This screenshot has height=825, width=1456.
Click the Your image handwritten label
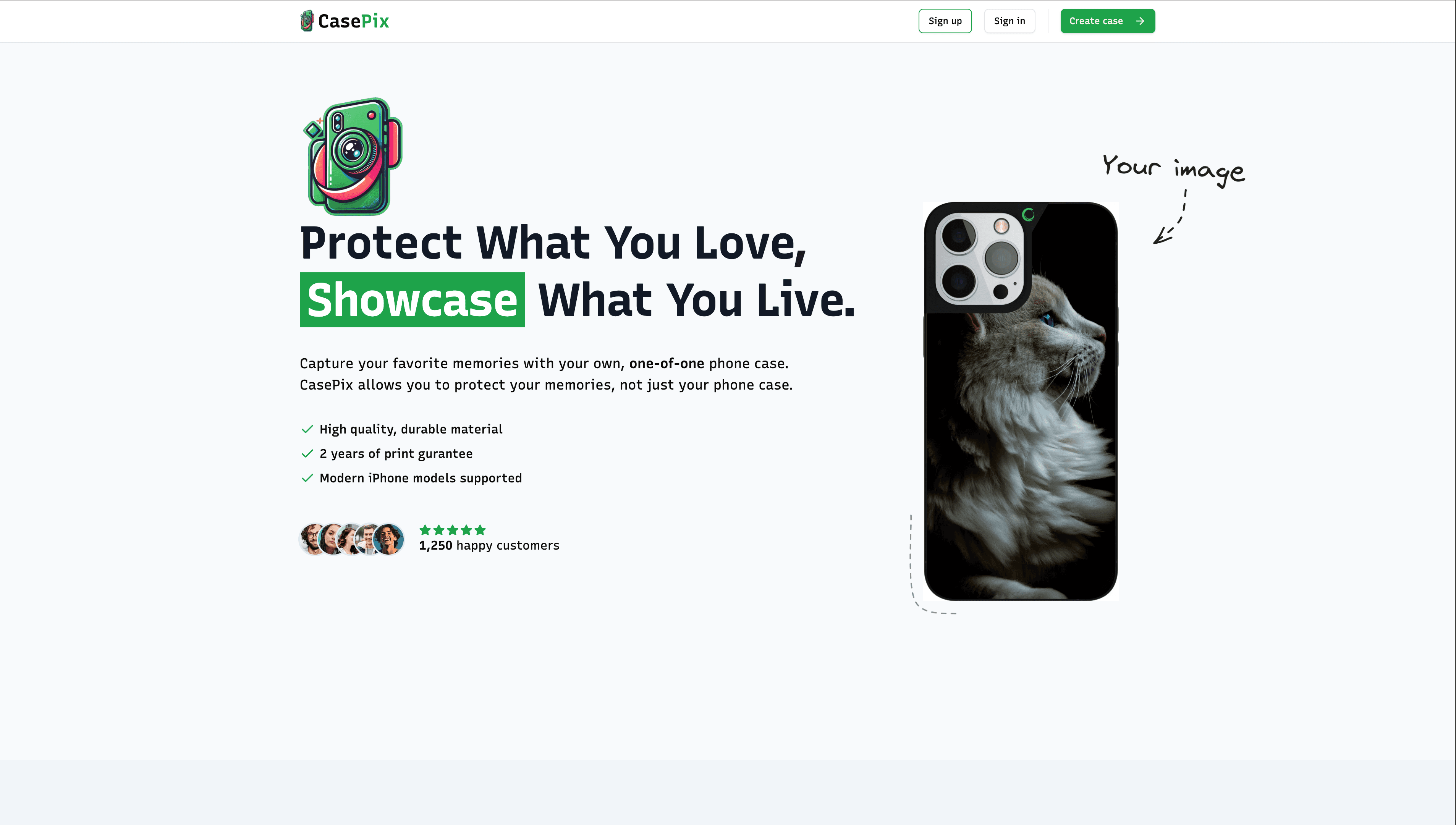[x=1173, y=169]
